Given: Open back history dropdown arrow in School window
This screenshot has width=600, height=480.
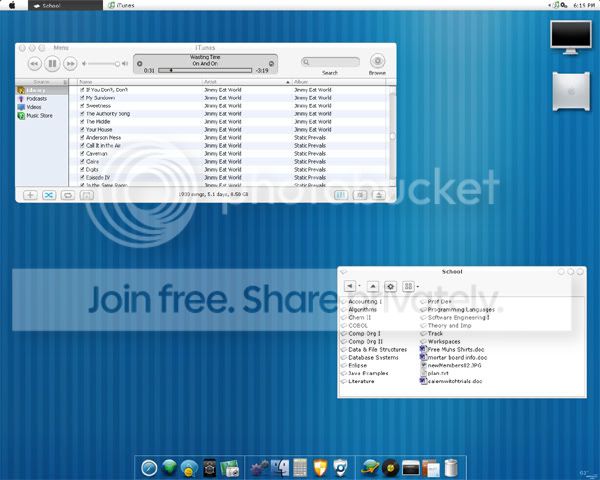Looking at the screenshot, I should click(x=359, y=286).
